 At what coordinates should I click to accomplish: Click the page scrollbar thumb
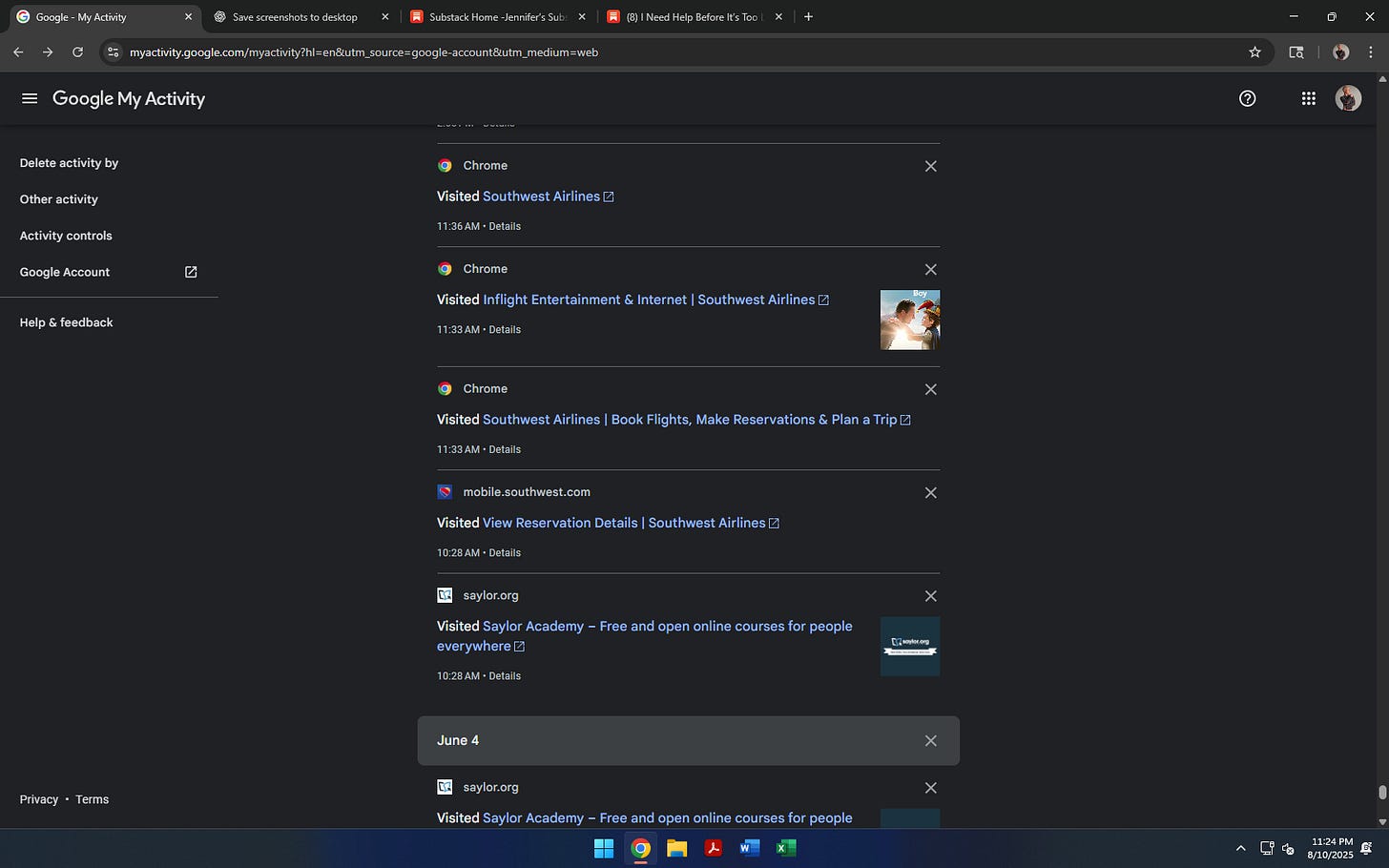1382,792
